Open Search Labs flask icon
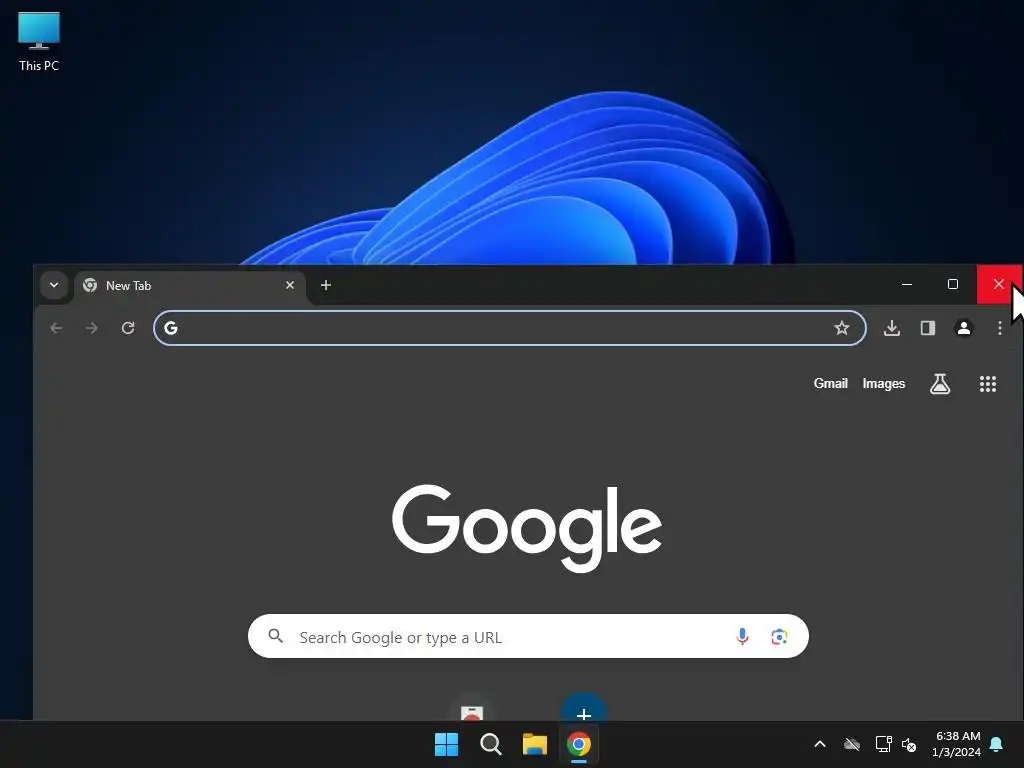The height and width of the screenshot is (768, 1024). (x=940, y=384)
